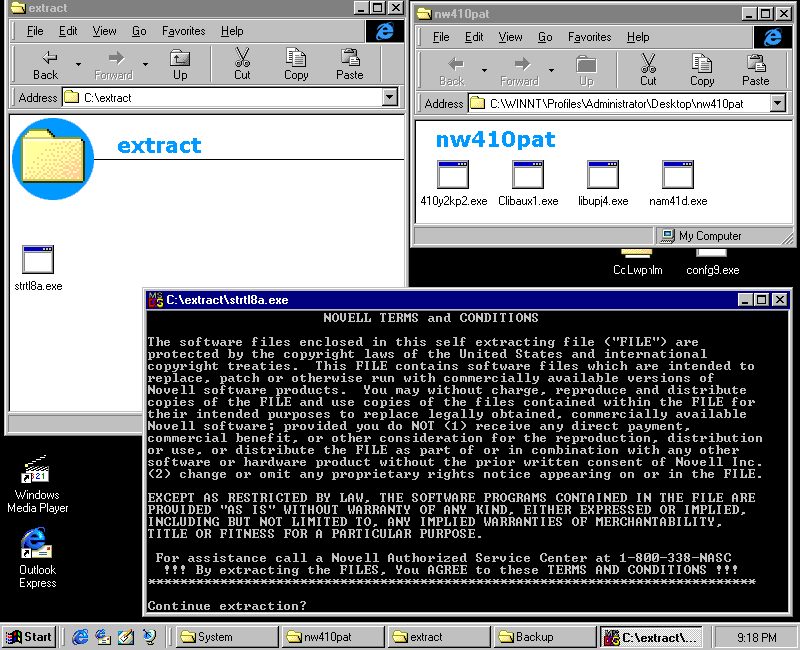800x650 pixels.
Task: Open the File menu in extract window
Action: pos(35,31)
